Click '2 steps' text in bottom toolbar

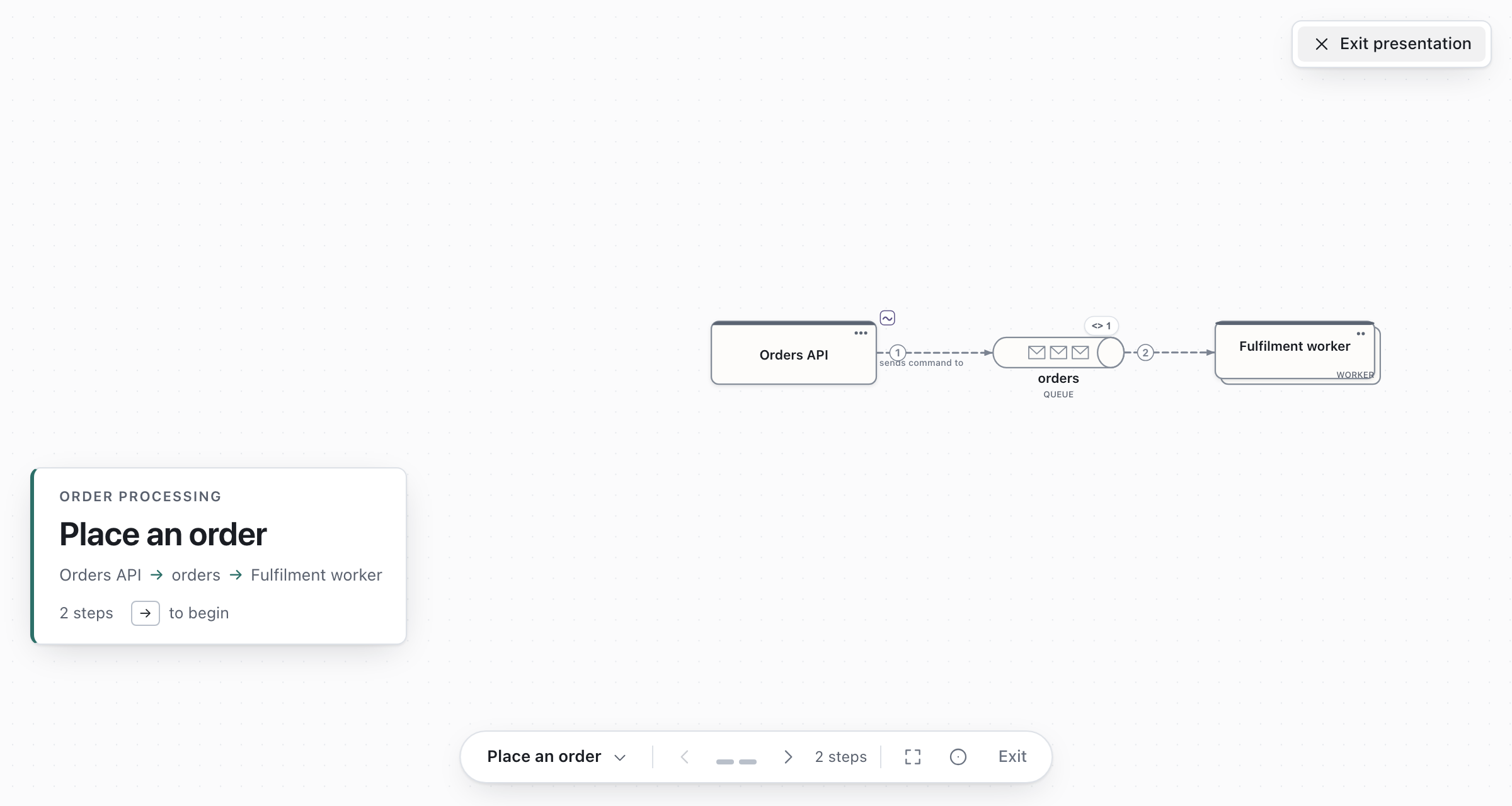[840, 757]
